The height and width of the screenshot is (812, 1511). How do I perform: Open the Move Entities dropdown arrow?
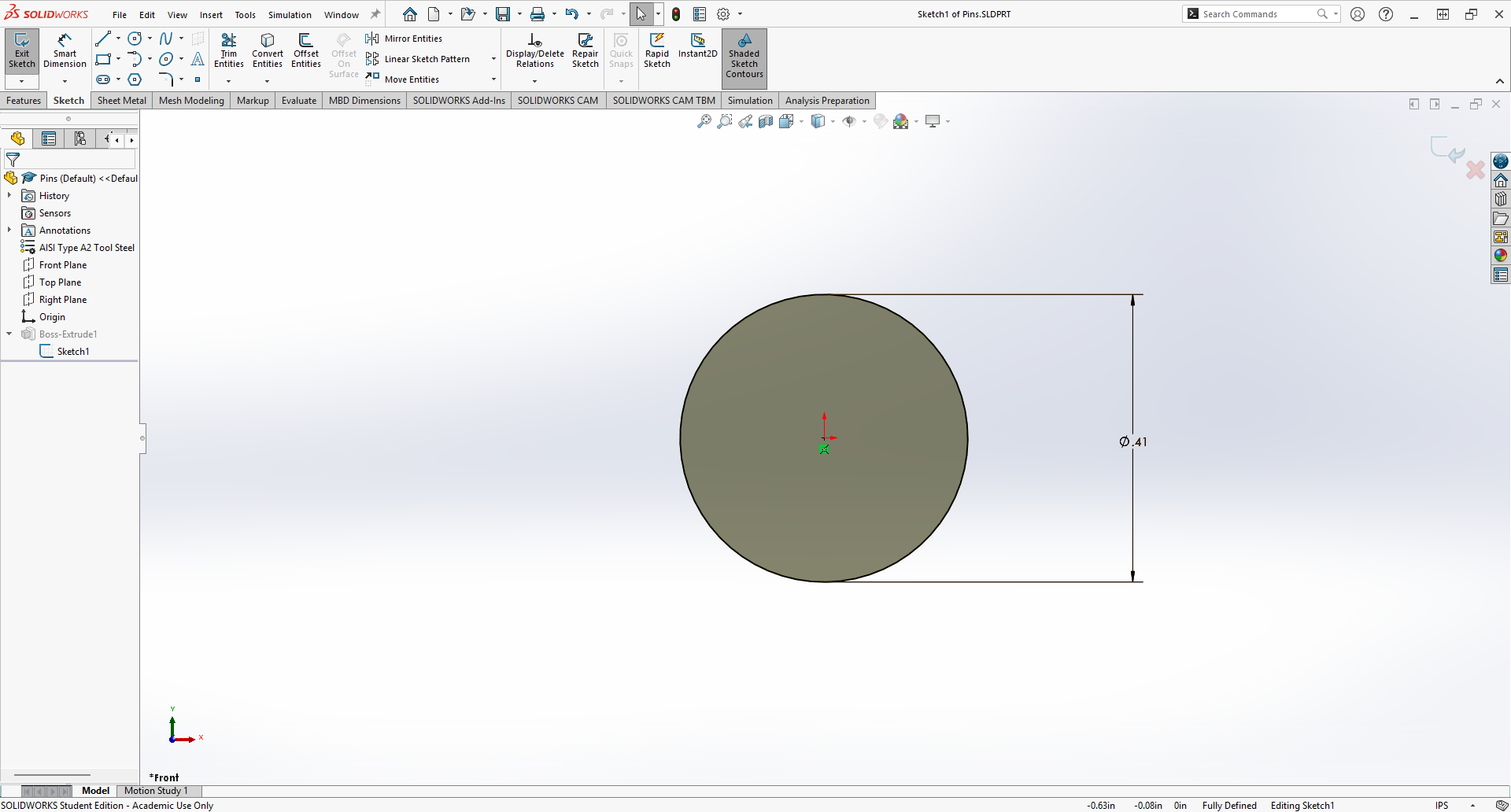click(x=493, y=79)
